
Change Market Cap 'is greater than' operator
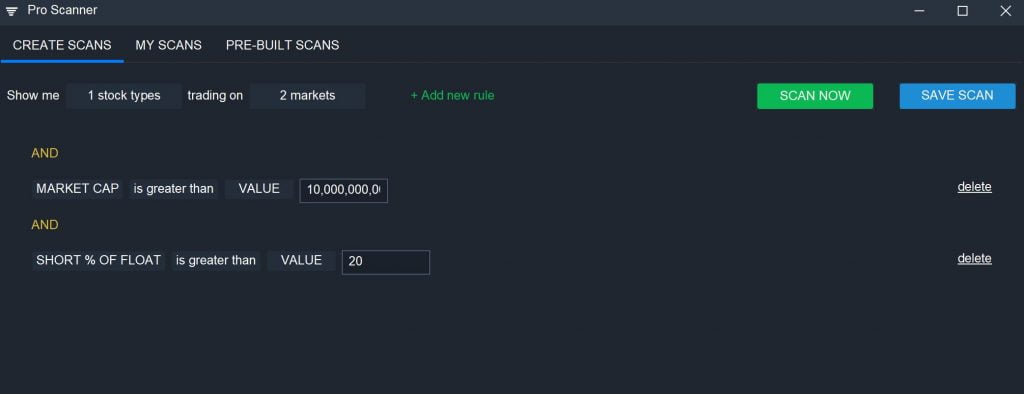[x=174, y=189]
